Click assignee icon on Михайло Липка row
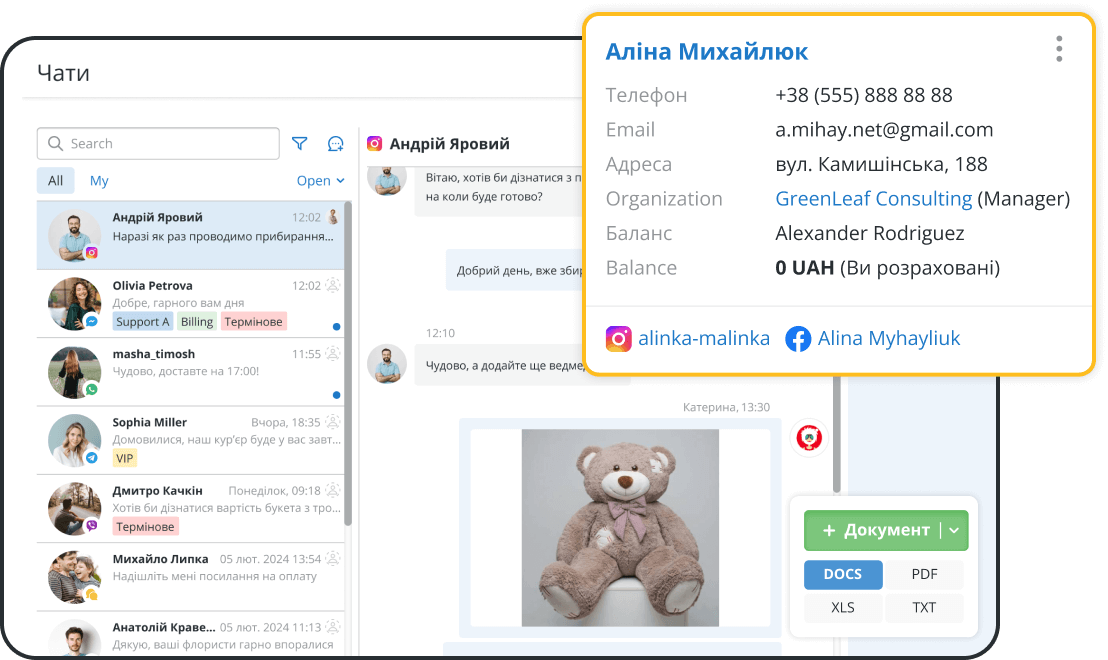 [x=333, y=558]
